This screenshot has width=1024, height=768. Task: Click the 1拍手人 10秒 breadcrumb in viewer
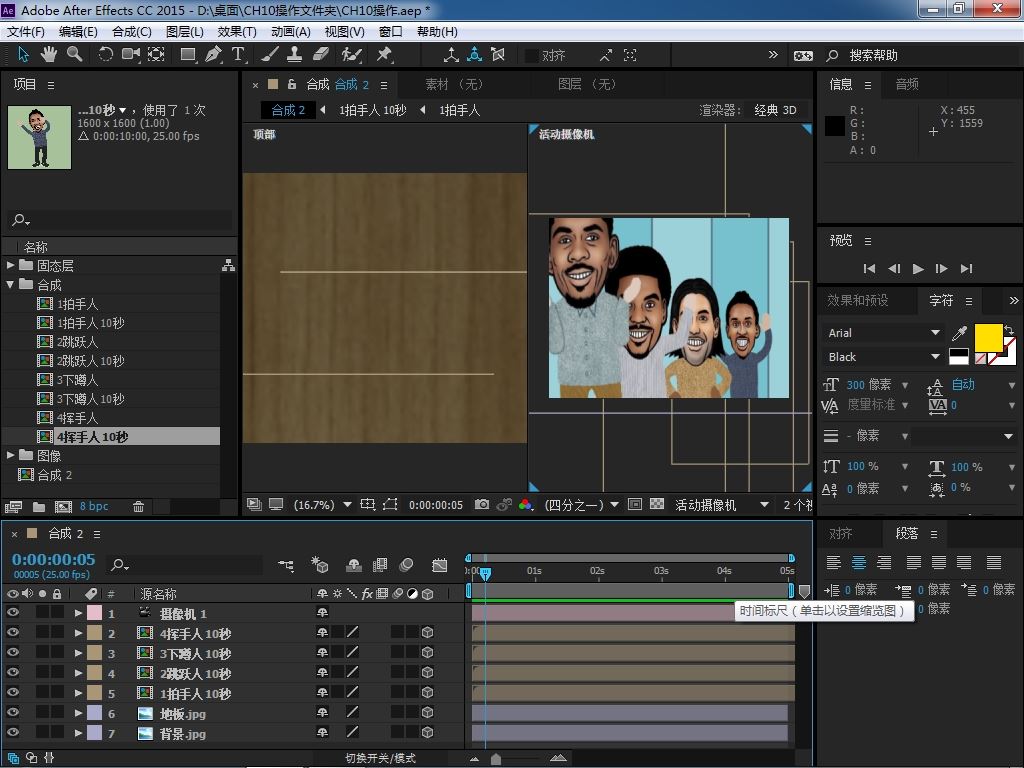(372, 110)
